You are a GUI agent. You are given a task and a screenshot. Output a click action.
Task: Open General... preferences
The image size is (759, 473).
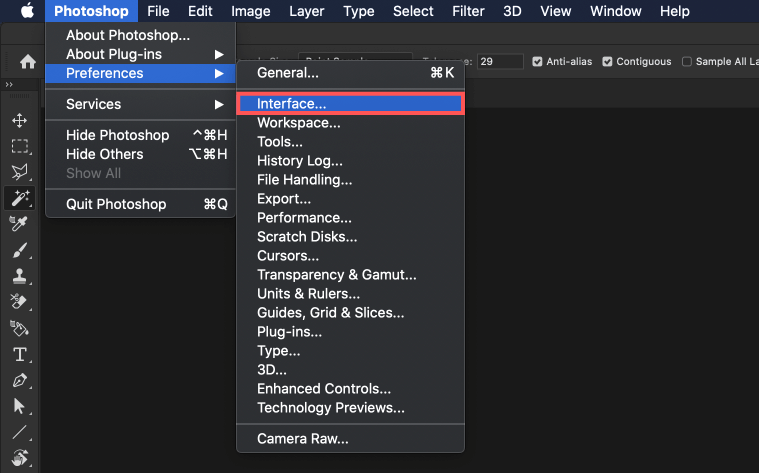(x=350, y=73)
